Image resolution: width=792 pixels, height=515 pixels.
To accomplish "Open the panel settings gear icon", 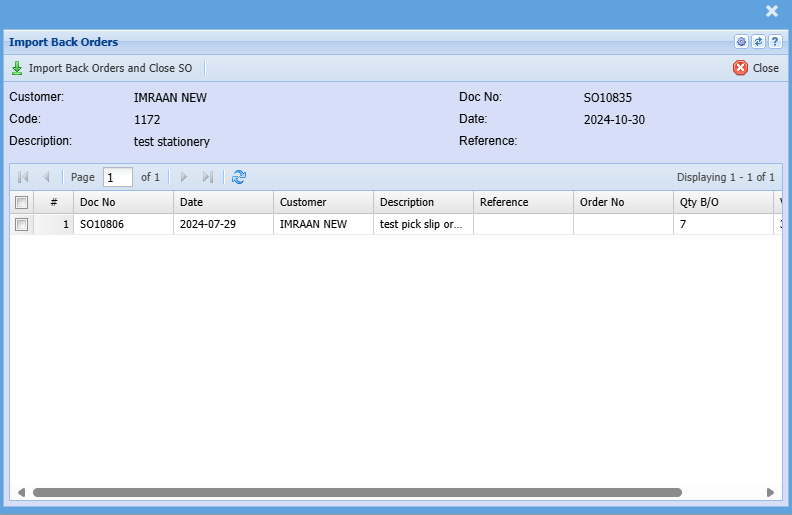I will coord(741,42).
